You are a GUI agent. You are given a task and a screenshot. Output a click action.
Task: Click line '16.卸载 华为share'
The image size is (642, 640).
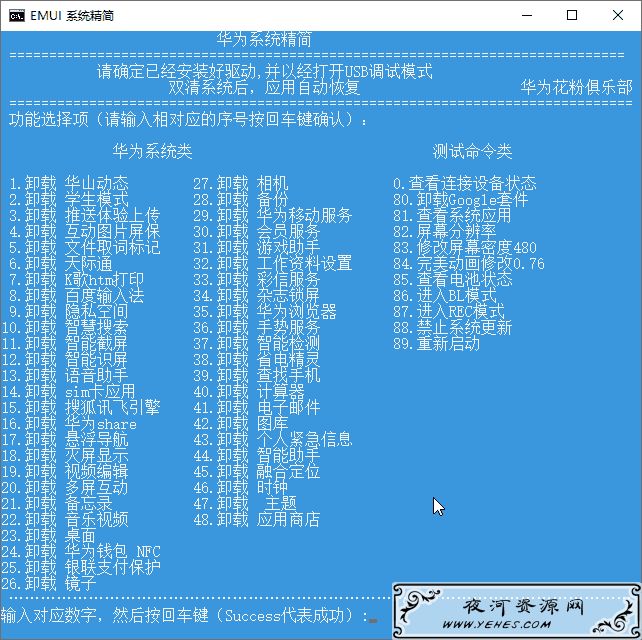(69, 423)
